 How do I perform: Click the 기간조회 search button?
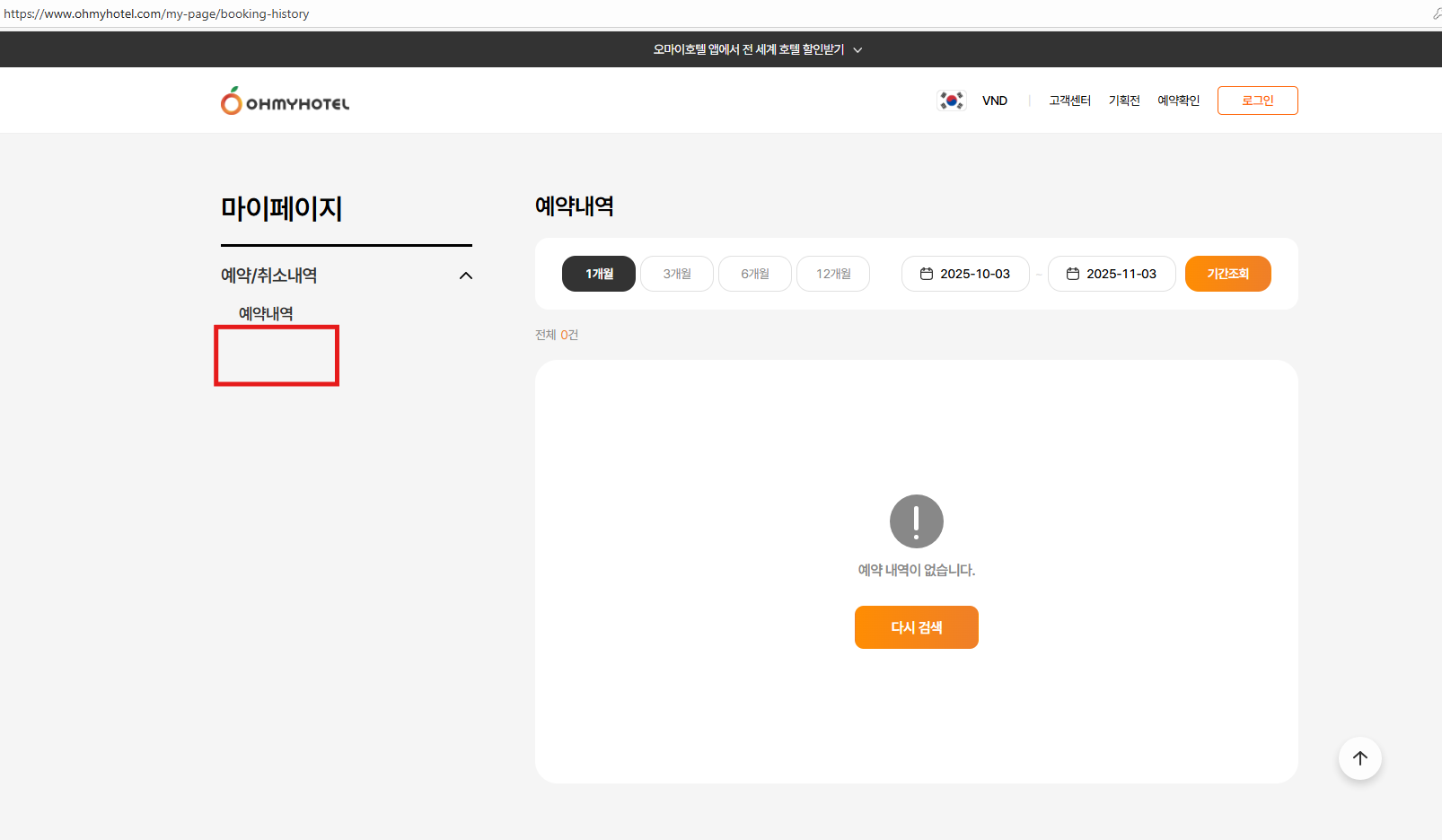click(1227, 274)
